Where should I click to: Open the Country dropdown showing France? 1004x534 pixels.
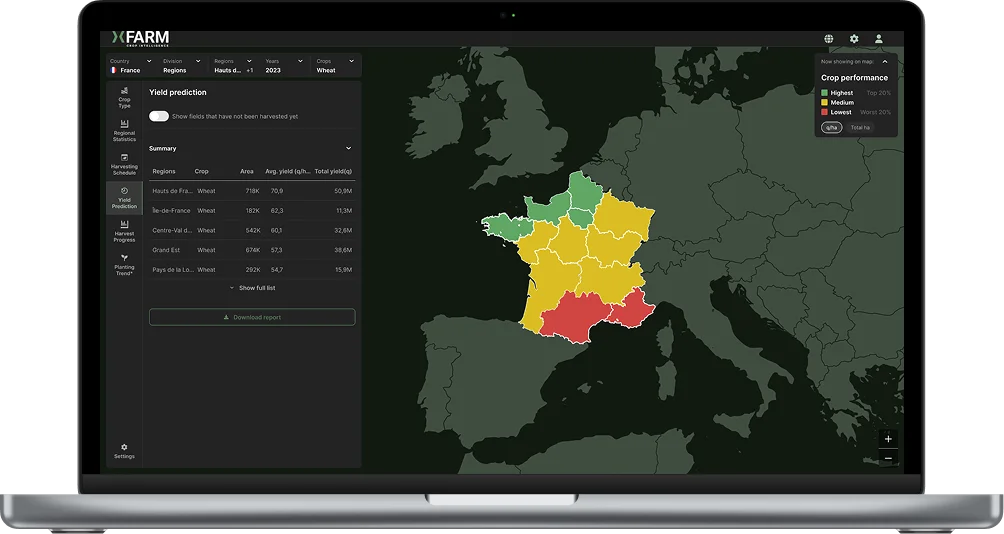click(x=131, y=65)
